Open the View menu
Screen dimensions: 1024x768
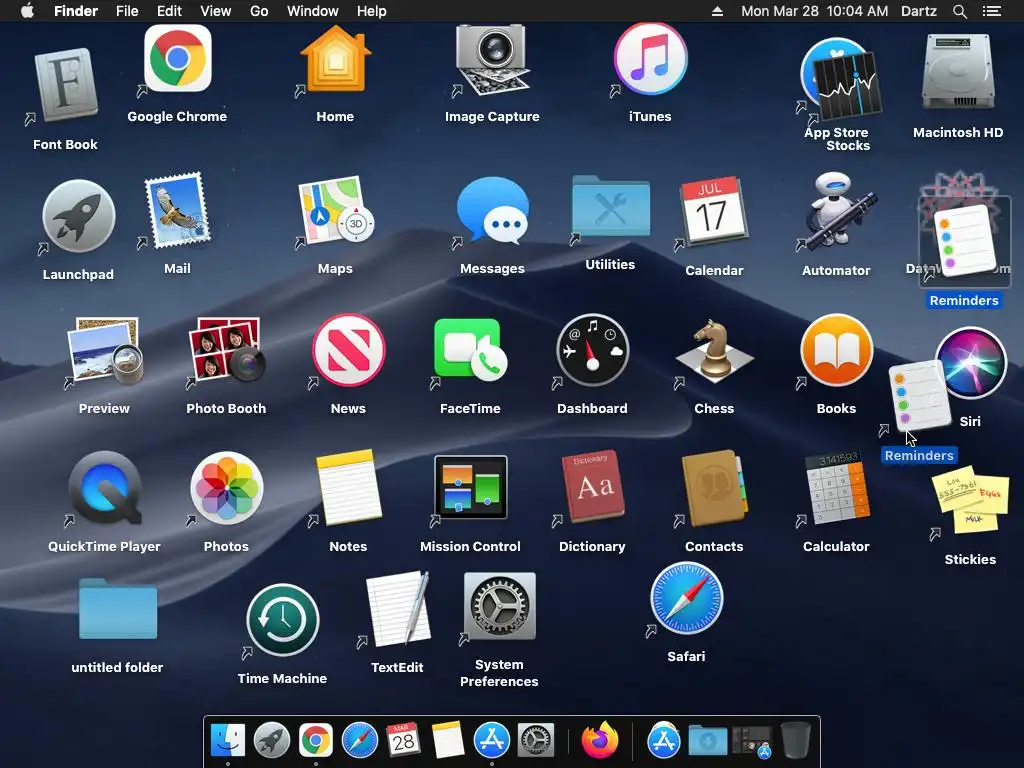click(216, 11)
